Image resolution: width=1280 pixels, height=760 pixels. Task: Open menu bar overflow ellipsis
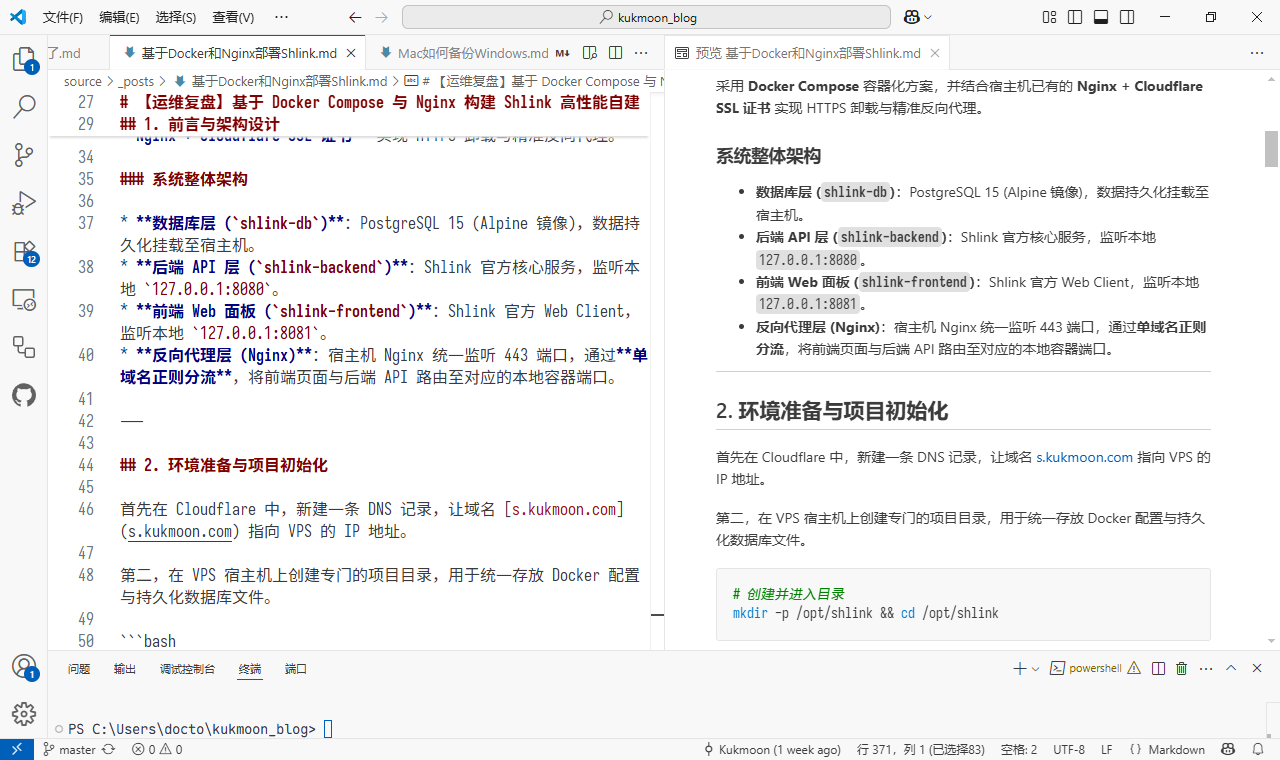pos(281,17)
